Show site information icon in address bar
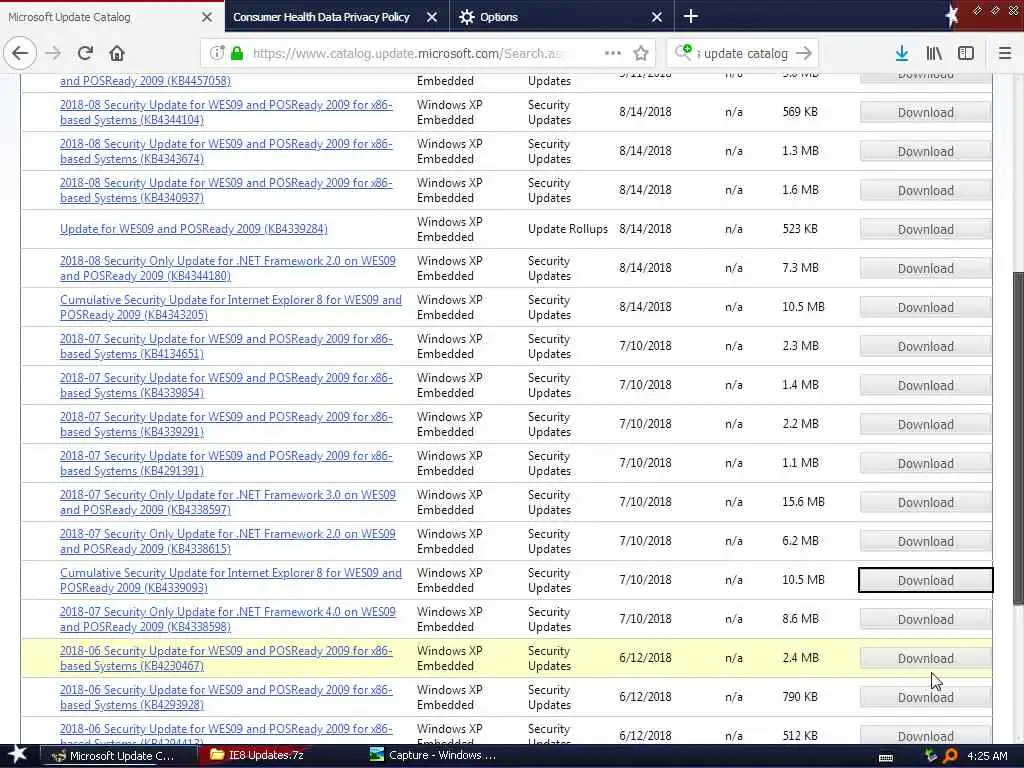This screenshot has width=1024, height=768. pyautogui.click(x=217, y=54)
